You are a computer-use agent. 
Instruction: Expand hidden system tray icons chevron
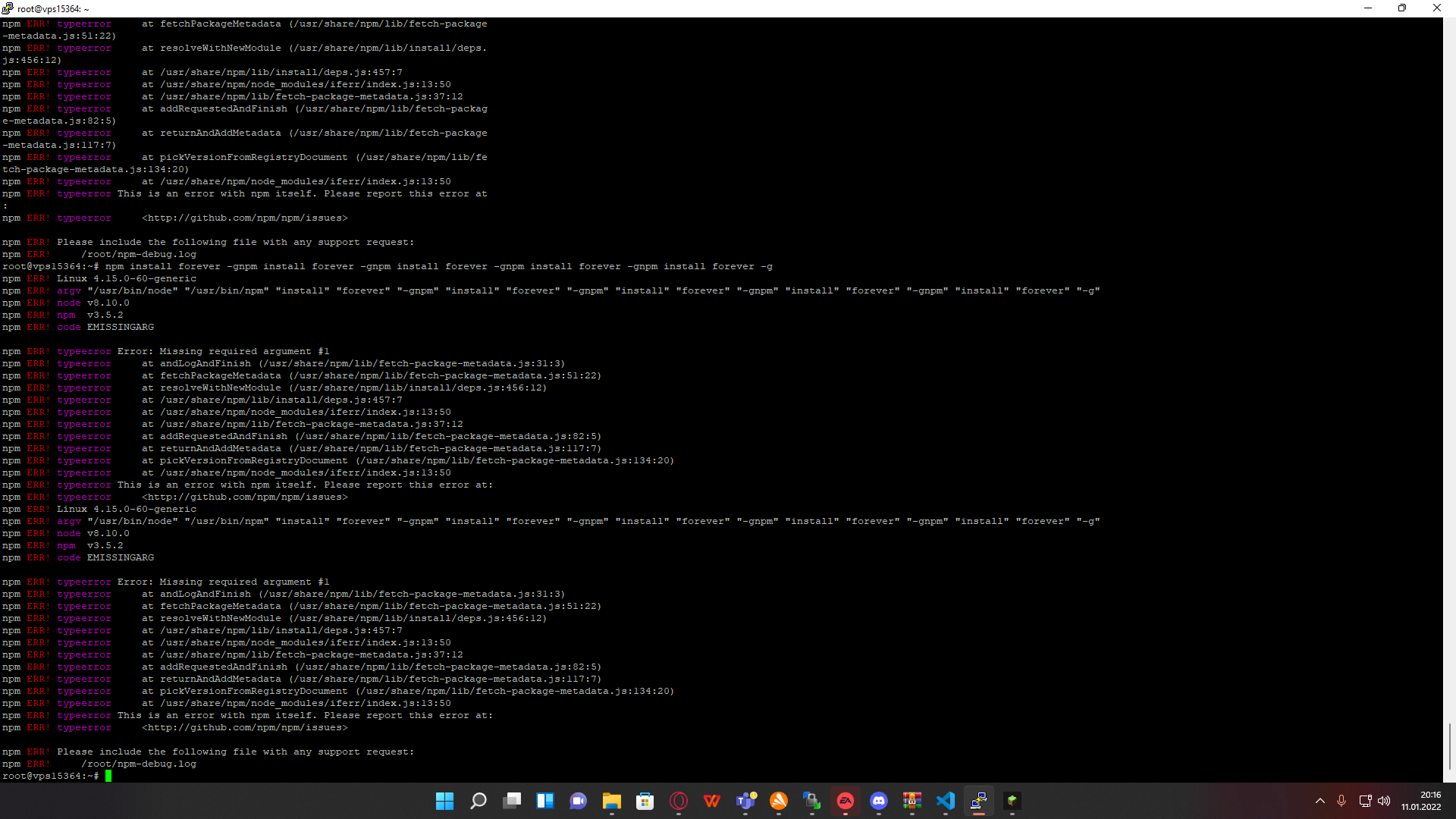[1320, 801]
